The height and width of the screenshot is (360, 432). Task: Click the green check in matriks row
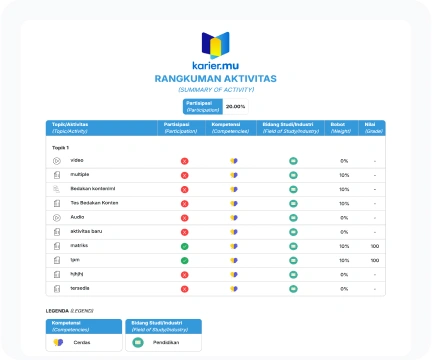coord(184,246)
